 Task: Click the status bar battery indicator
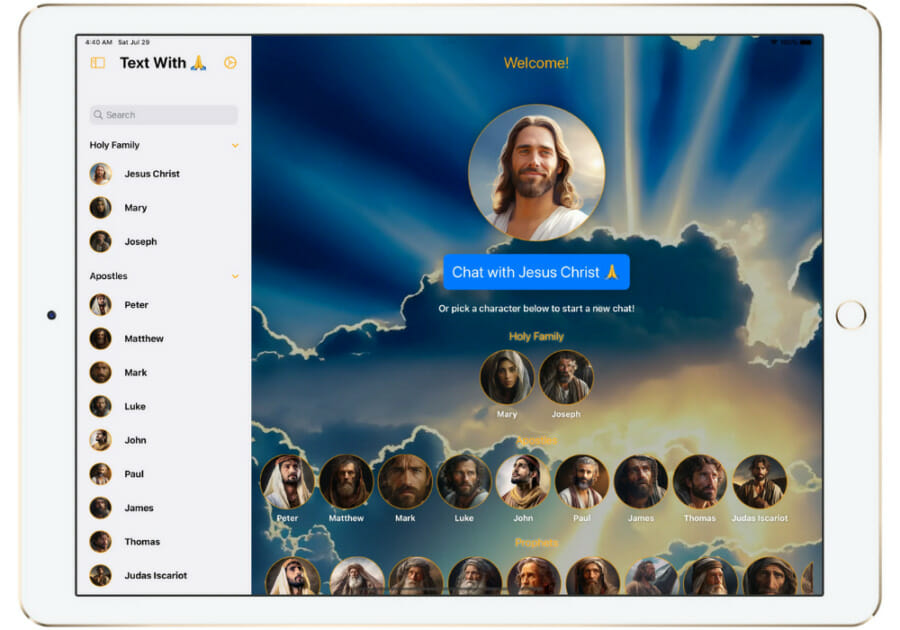click(x=806, y=42)
